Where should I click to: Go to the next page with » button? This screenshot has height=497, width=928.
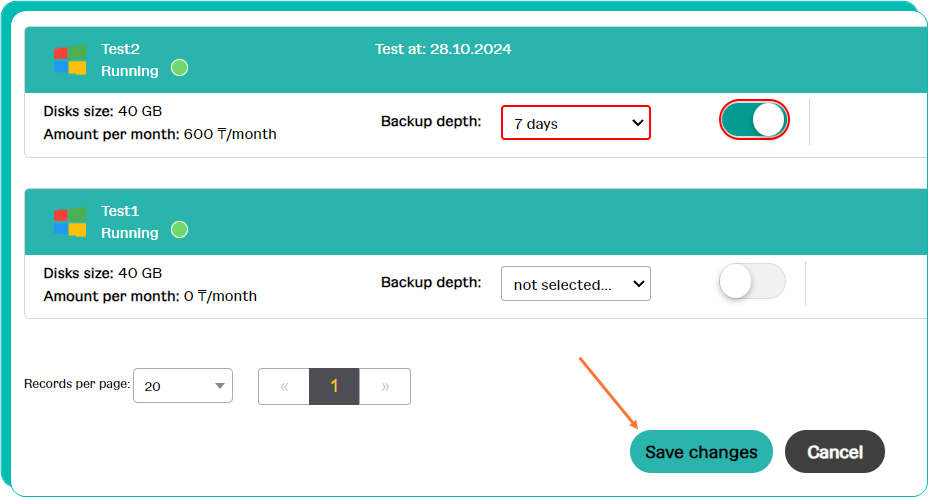tap(385, 386)
